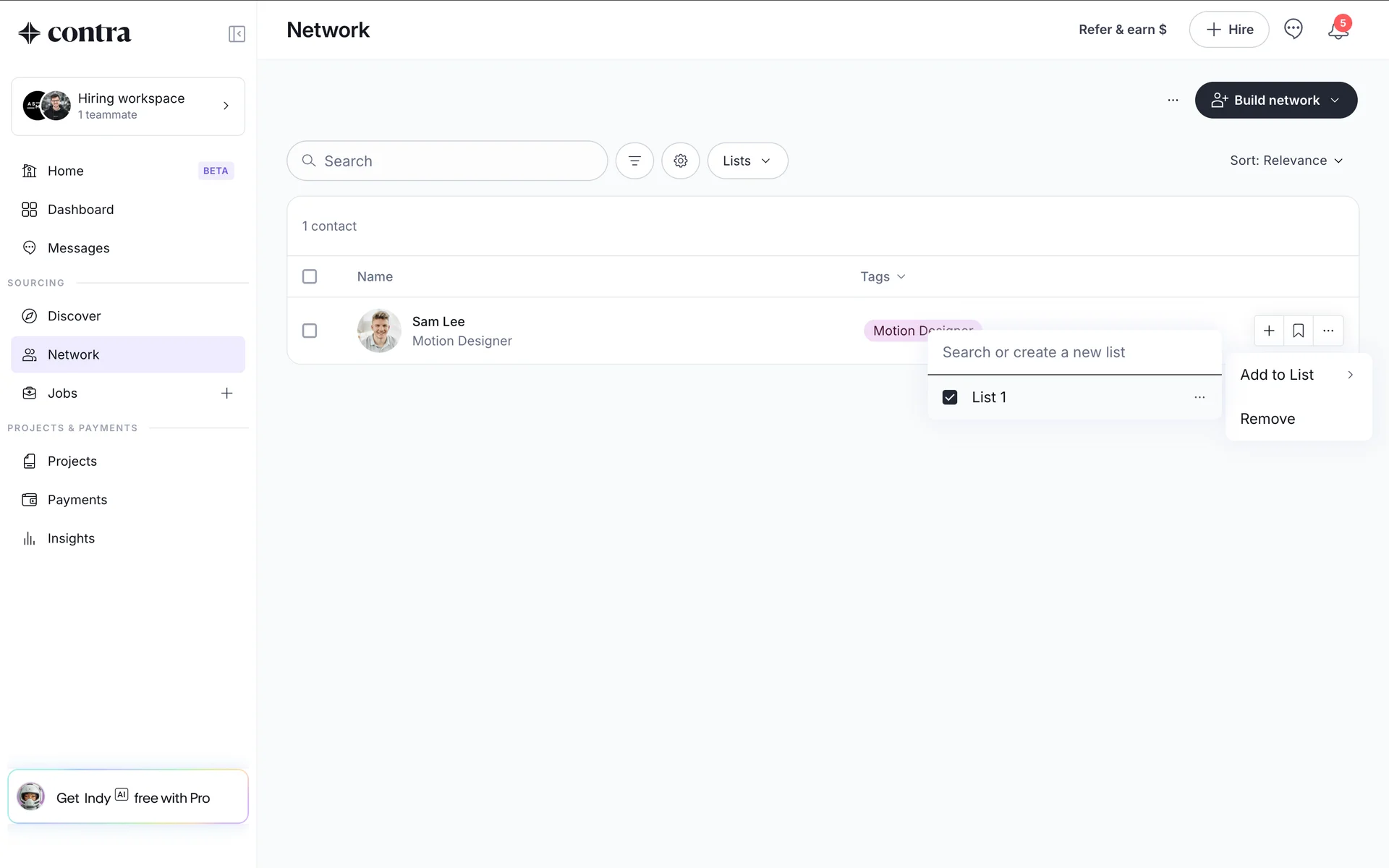Choose Remove from context menu
The width and height of the screenshot is (1389, 868).
(x=1267, y=419)
